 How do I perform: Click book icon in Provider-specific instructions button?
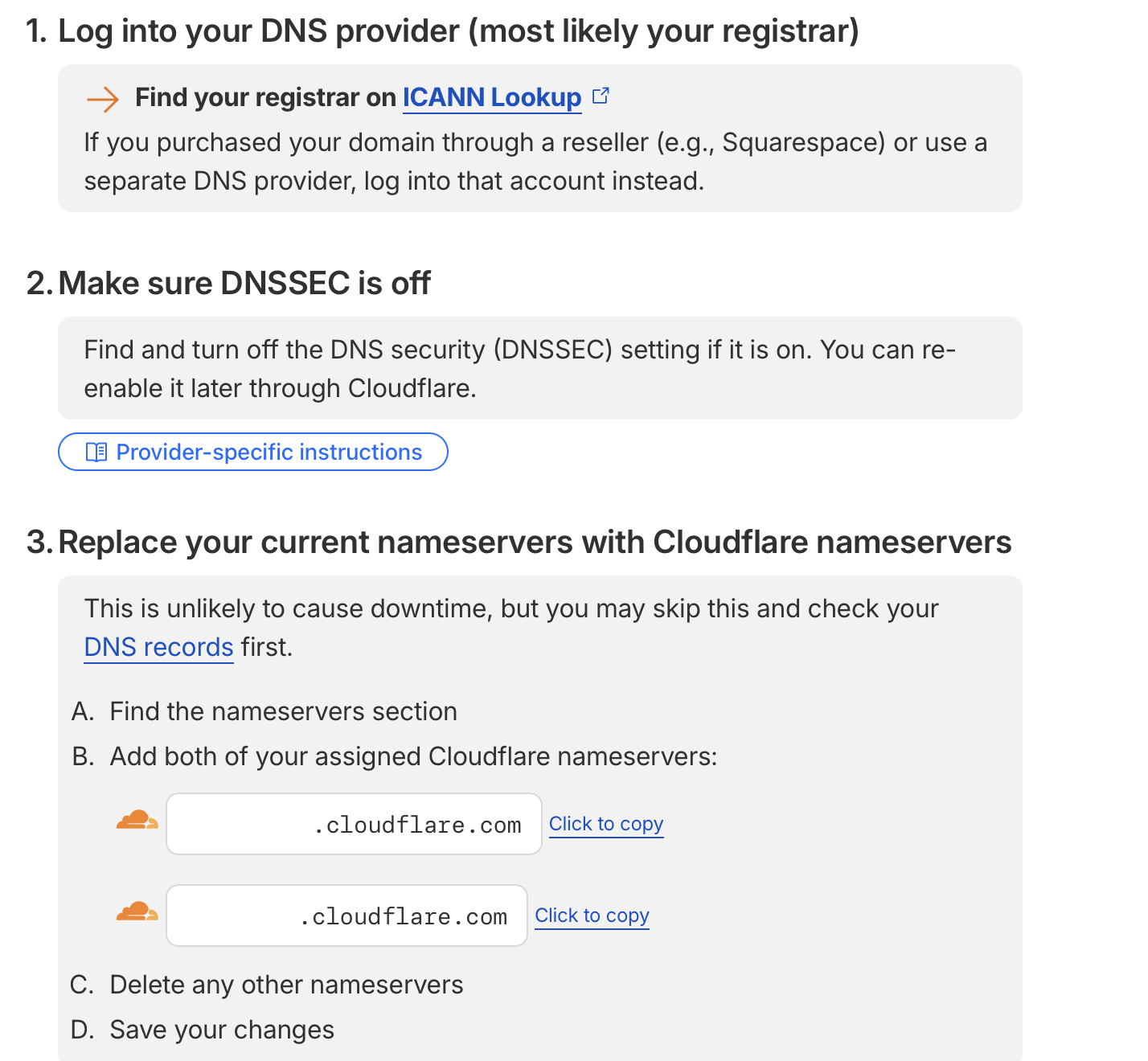[96, 453]
